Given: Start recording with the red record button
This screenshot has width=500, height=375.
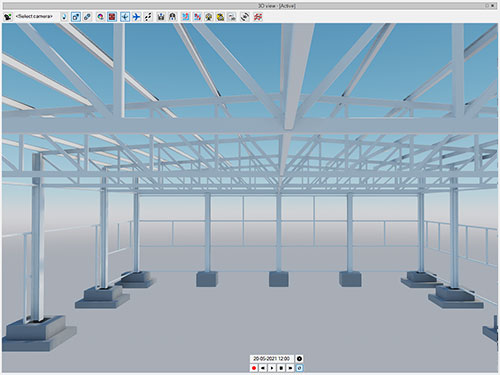Looking at the screenshot, I should coord(254,368).
